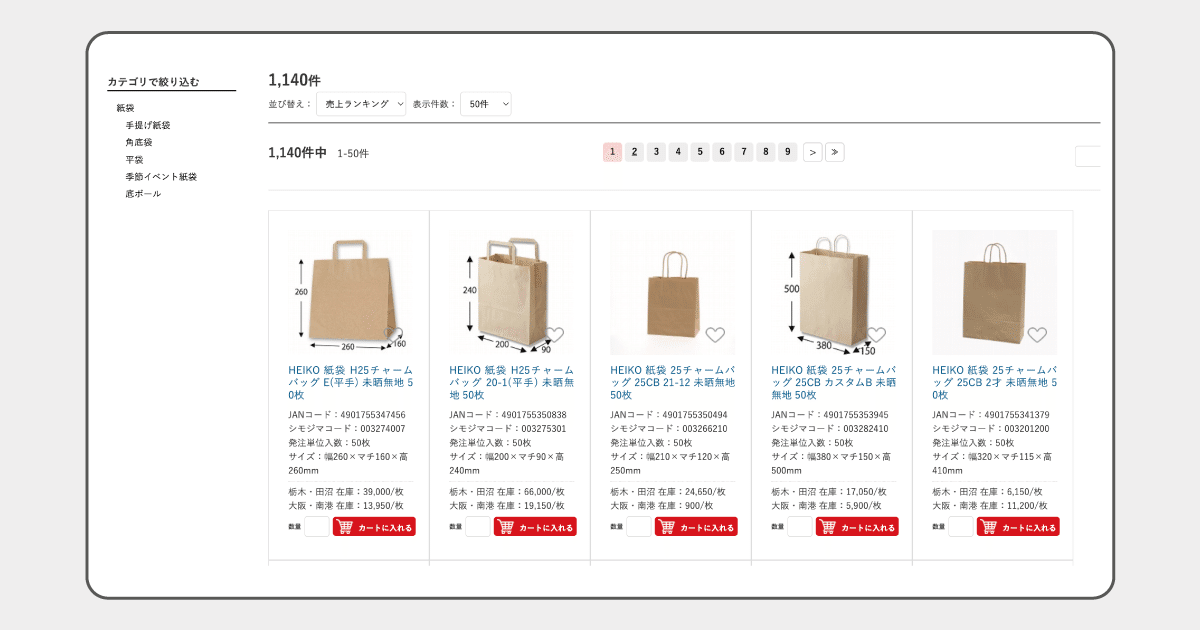Favorite the 25CB 21-12 bag heart icon
1200x630 pixels.
click(x=715, y=334)
